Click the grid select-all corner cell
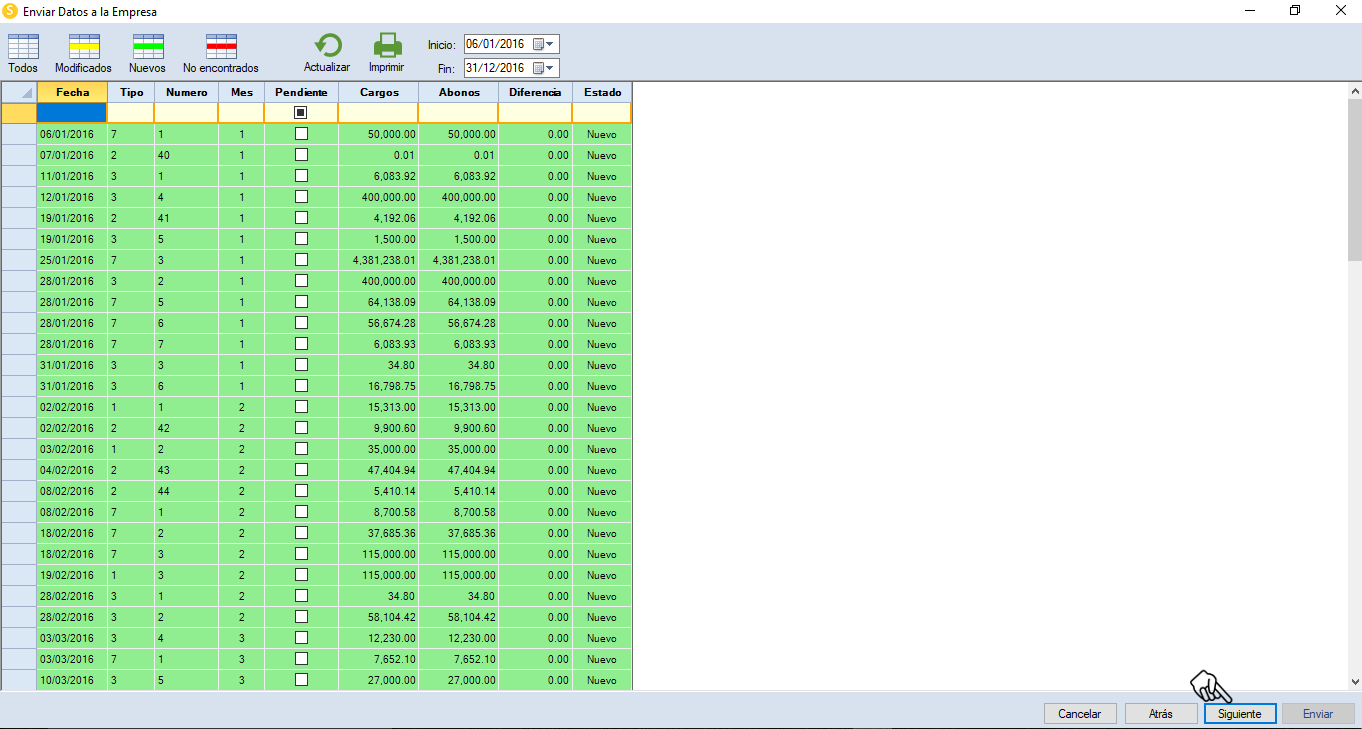This screenshot has width=1362, height=729. (19, 92)
